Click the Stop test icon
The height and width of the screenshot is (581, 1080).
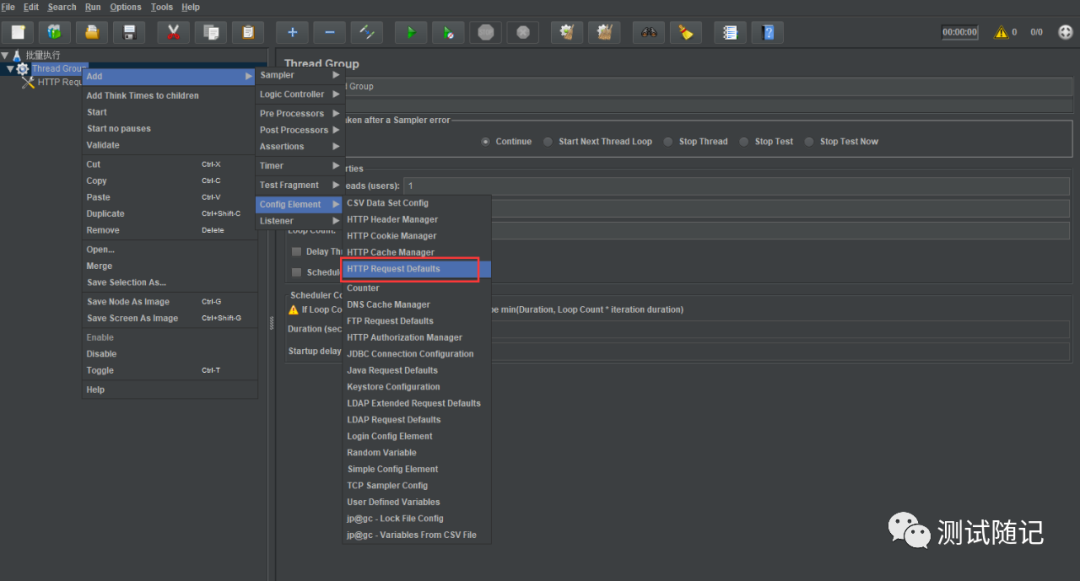click(x=486, y=32)
